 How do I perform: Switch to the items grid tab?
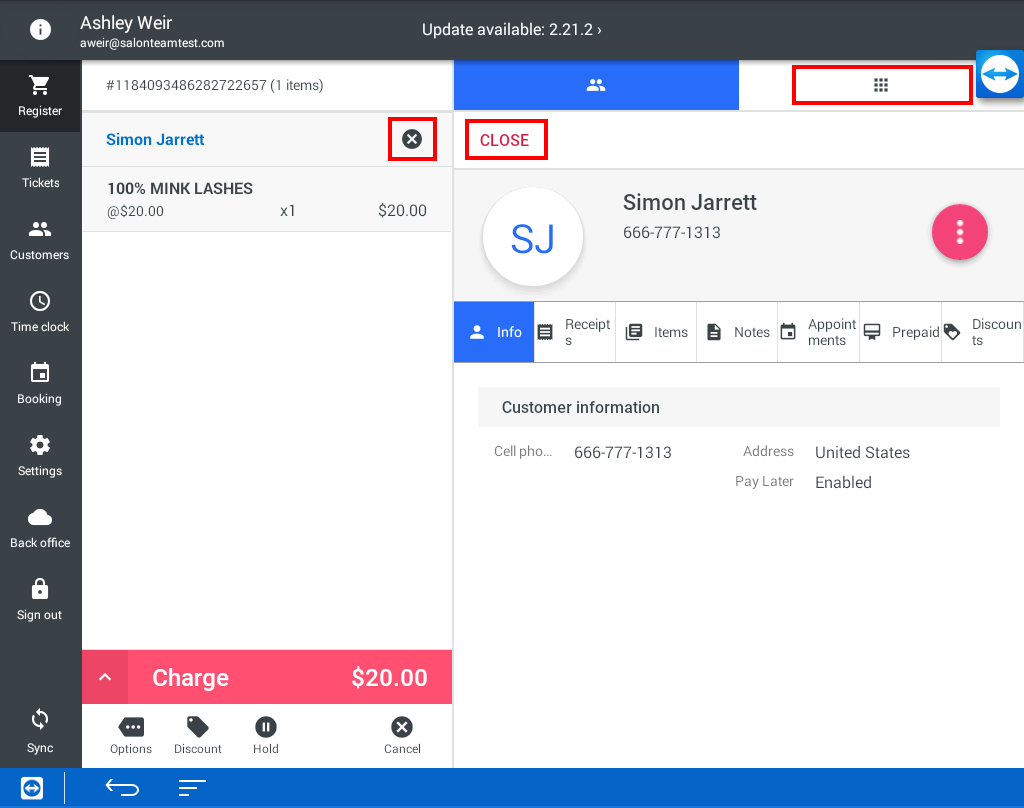pyautogui.click(x=881, y=86)
